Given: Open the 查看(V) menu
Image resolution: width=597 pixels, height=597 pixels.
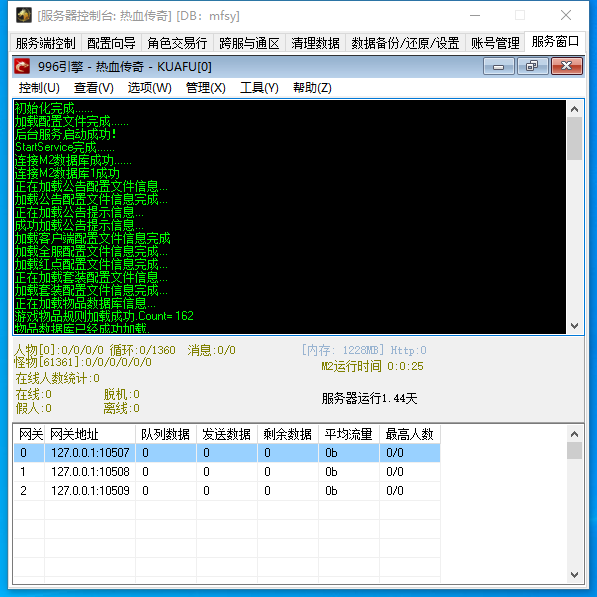Looking at the screenshot, I should coord(94,88).
